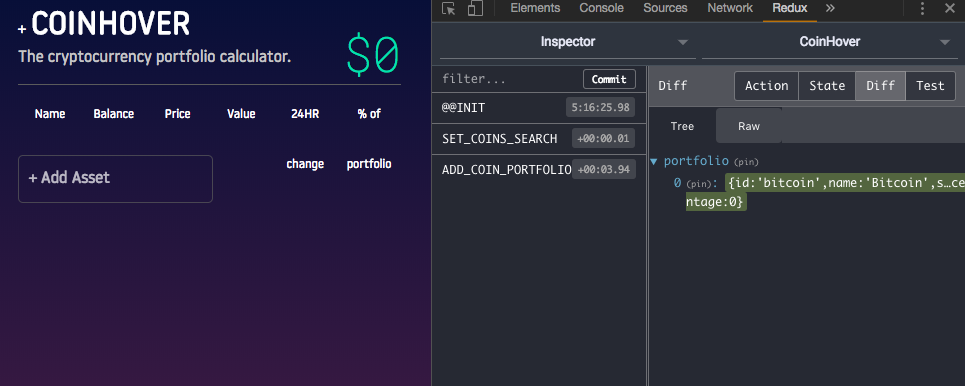This screenshot has height=386, width=965.
Task: Select the ADD_COIN_PORTFOLIO action
Action: pyautogui.click(x=539, y=169)
